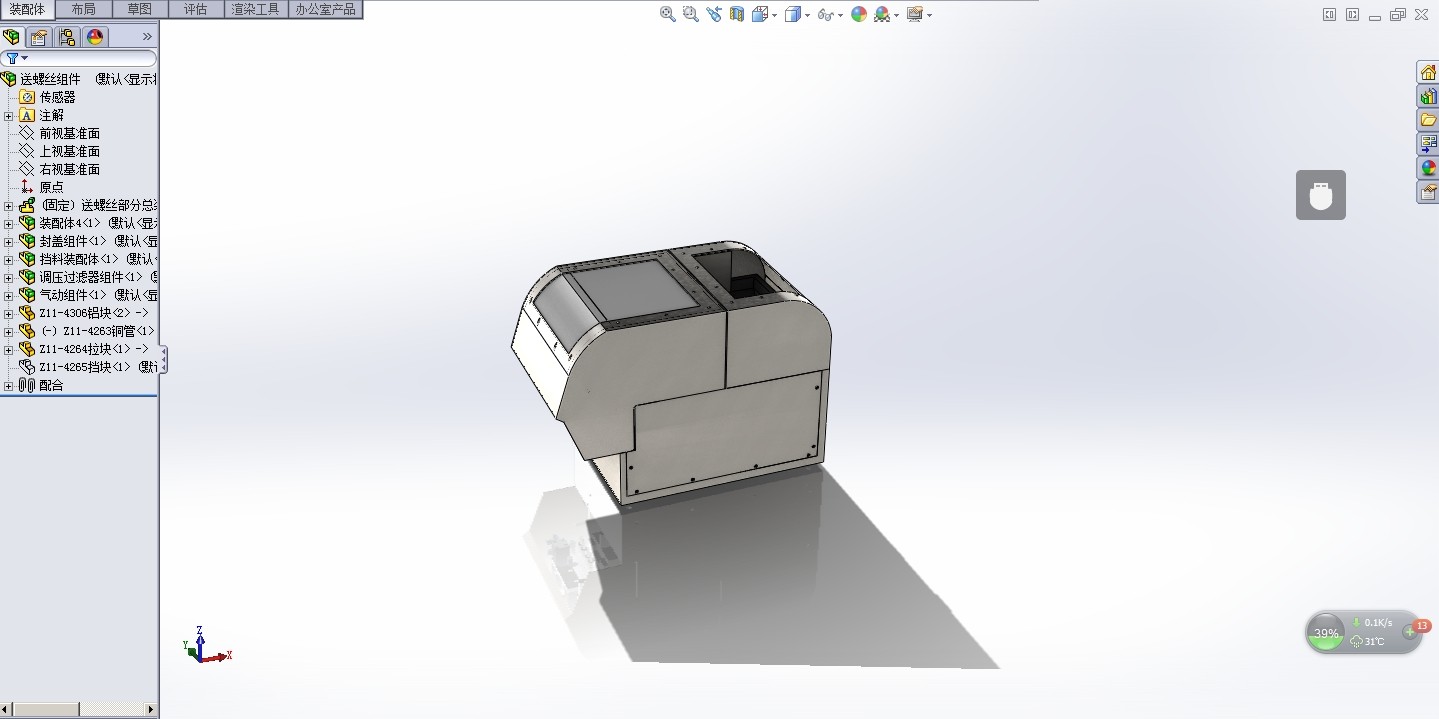Toggle Hide/Show Items eyeglasses tool

click(827, 14)
